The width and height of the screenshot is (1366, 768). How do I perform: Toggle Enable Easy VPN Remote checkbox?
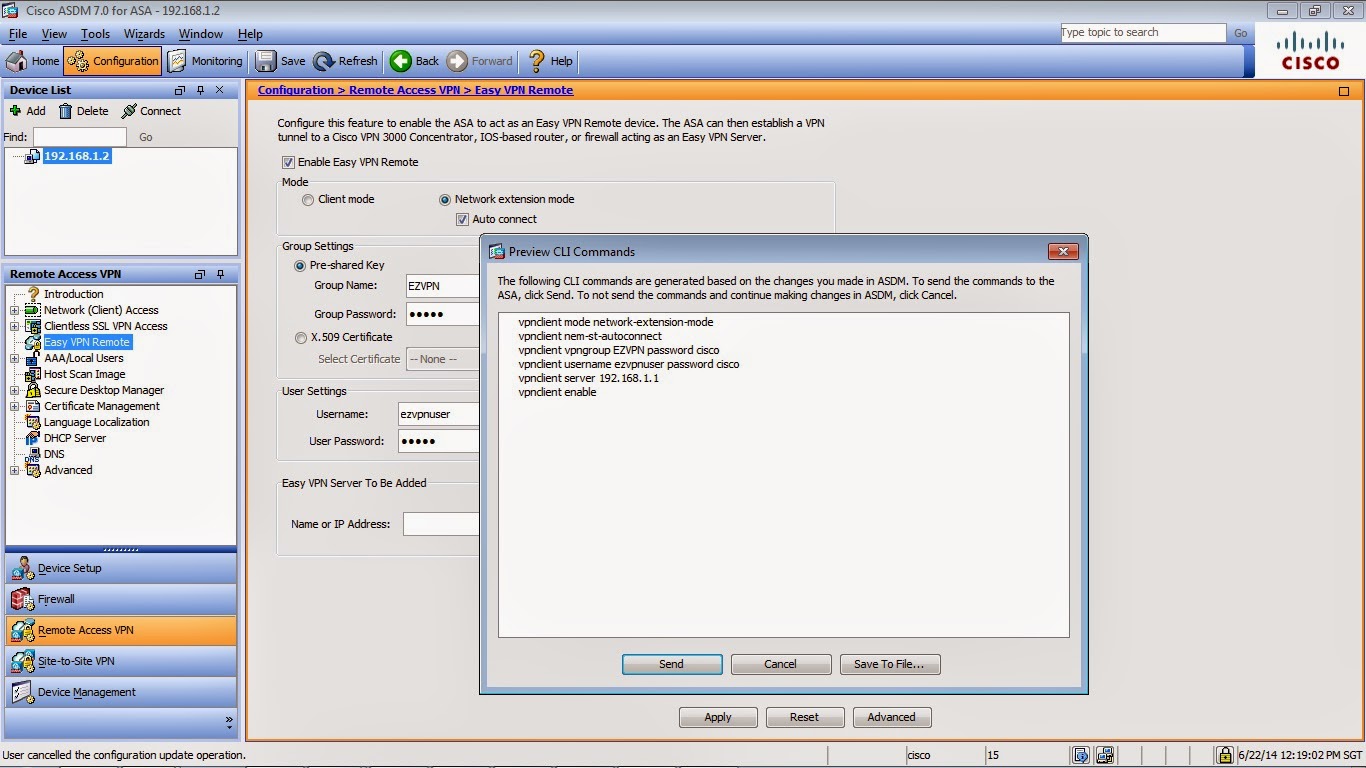[288, 162]
